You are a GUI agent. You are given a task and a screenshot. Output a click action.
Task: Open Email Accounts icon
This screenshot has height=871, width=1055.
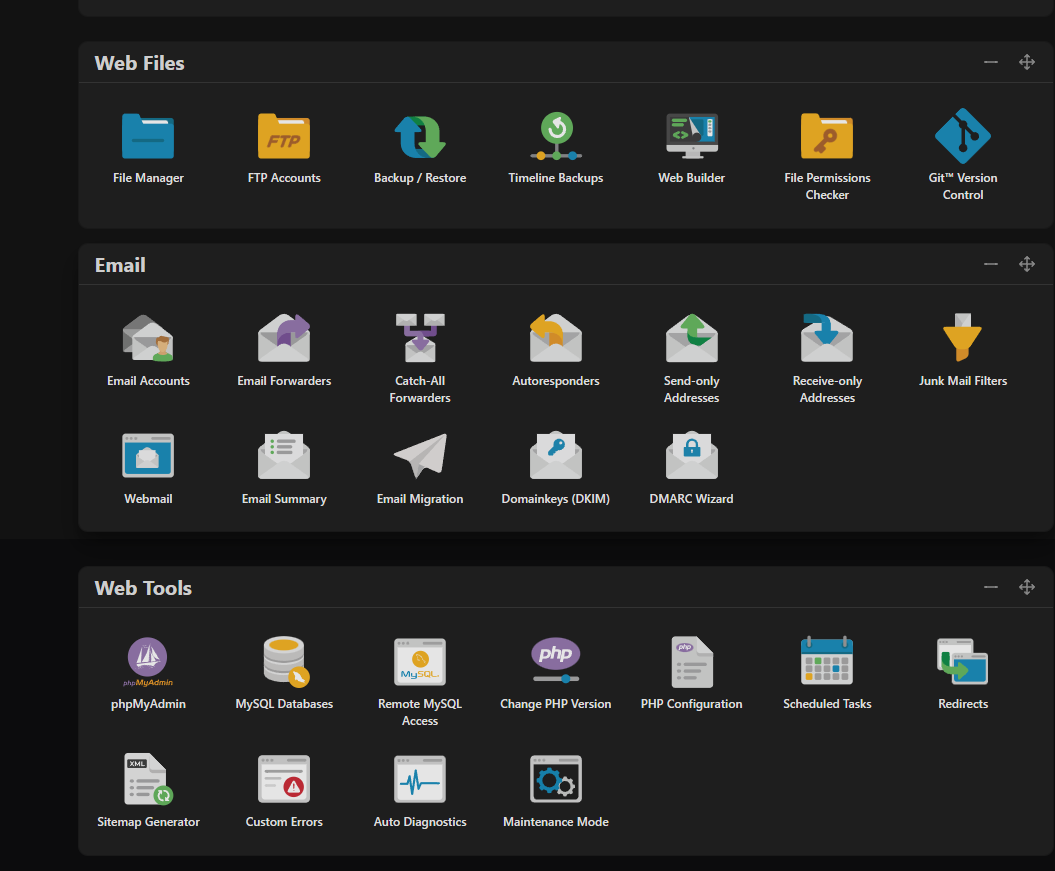(x=148, y=338)
